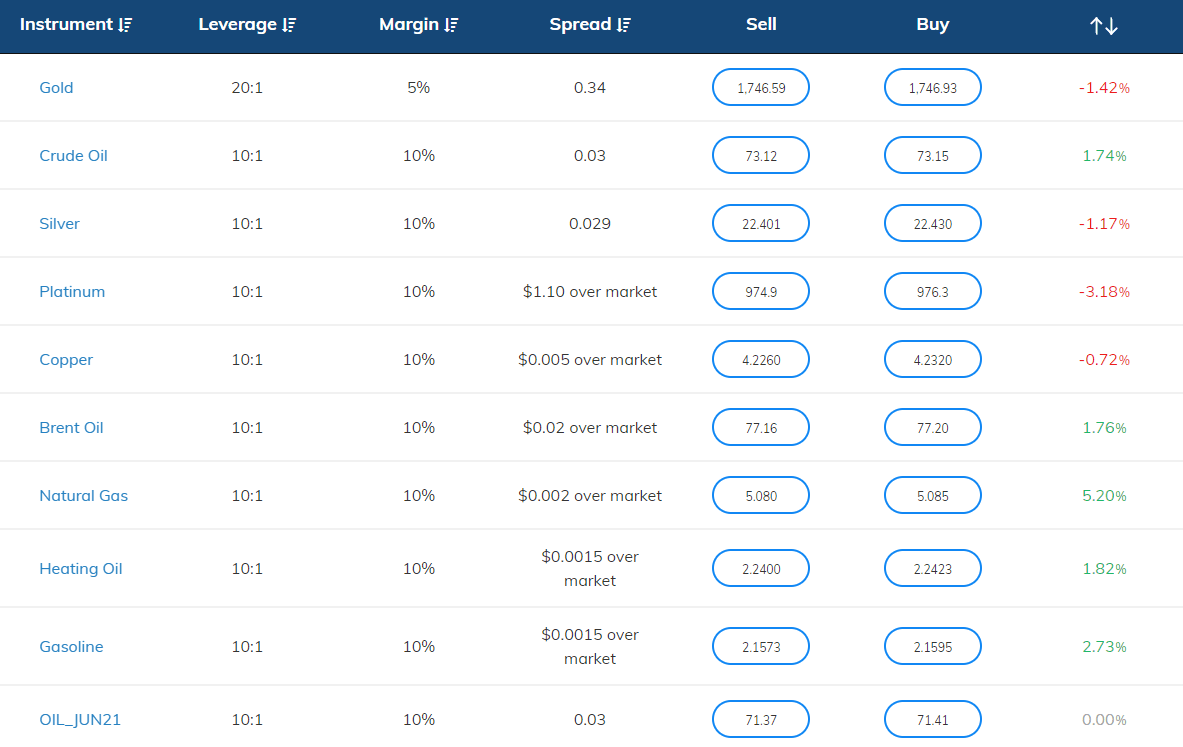Viewport: 1183px width, 747px height.
Task: Select the Natural Gas instrument link
Action: click(83, 496)
